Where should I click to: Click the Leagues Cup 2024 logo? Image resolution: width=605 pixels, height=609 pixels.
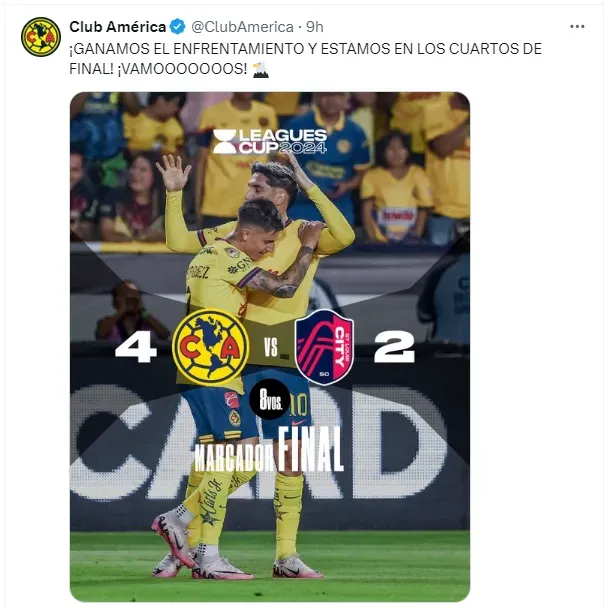point(270,141)
